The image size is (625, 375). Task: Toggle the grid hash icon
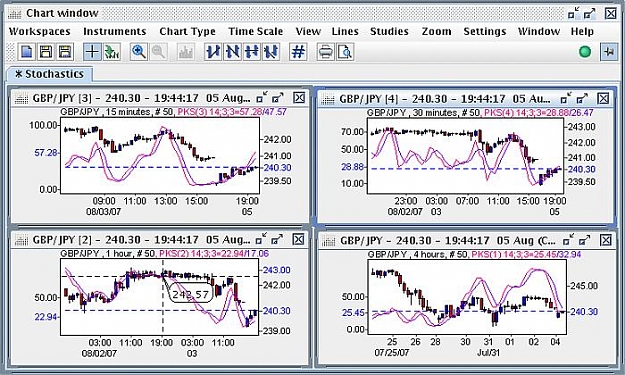point(298,52)
